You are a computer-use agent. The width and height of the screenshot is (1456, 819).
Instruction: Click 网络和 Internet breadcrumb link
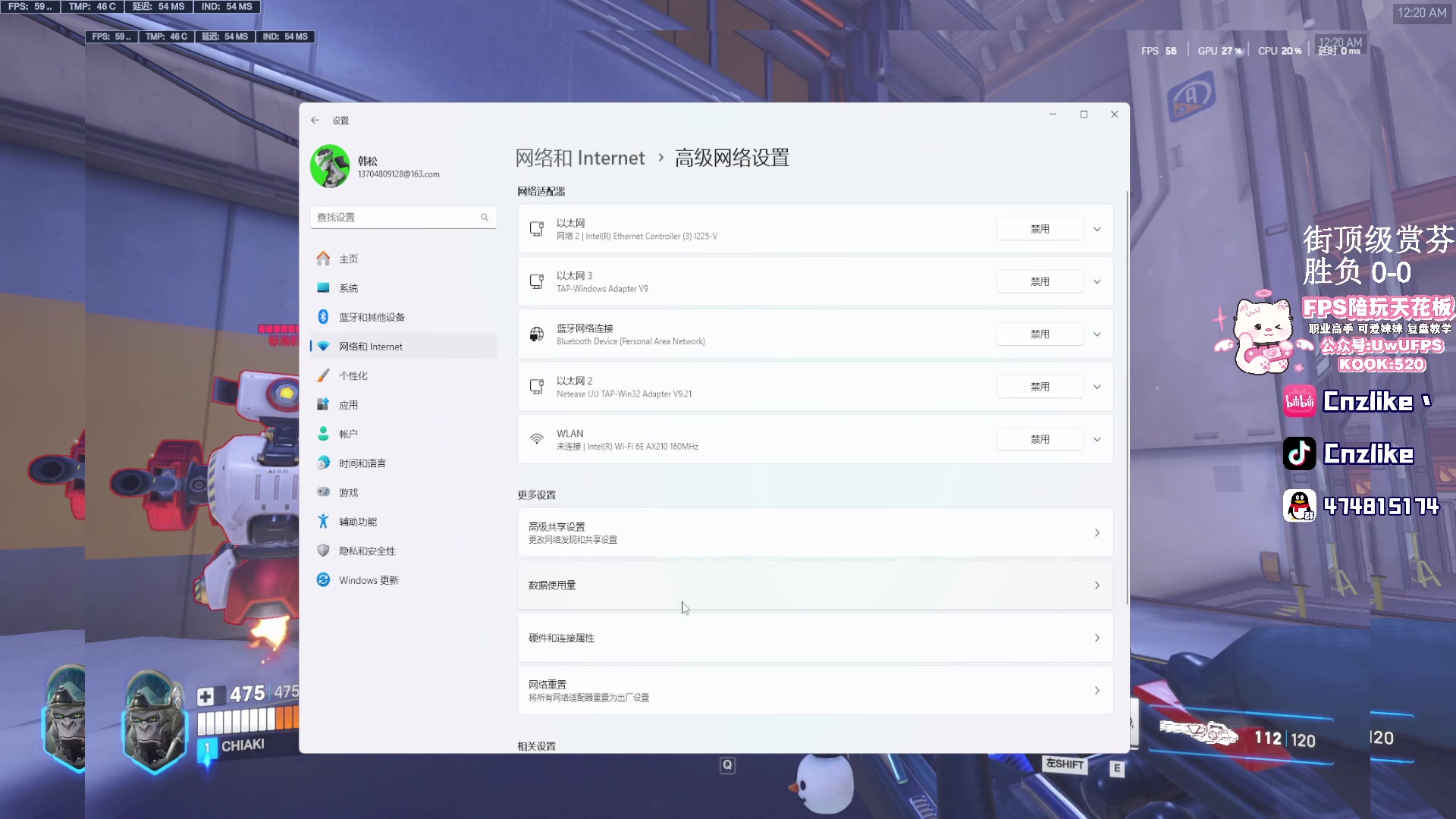[x=580, y=158]
